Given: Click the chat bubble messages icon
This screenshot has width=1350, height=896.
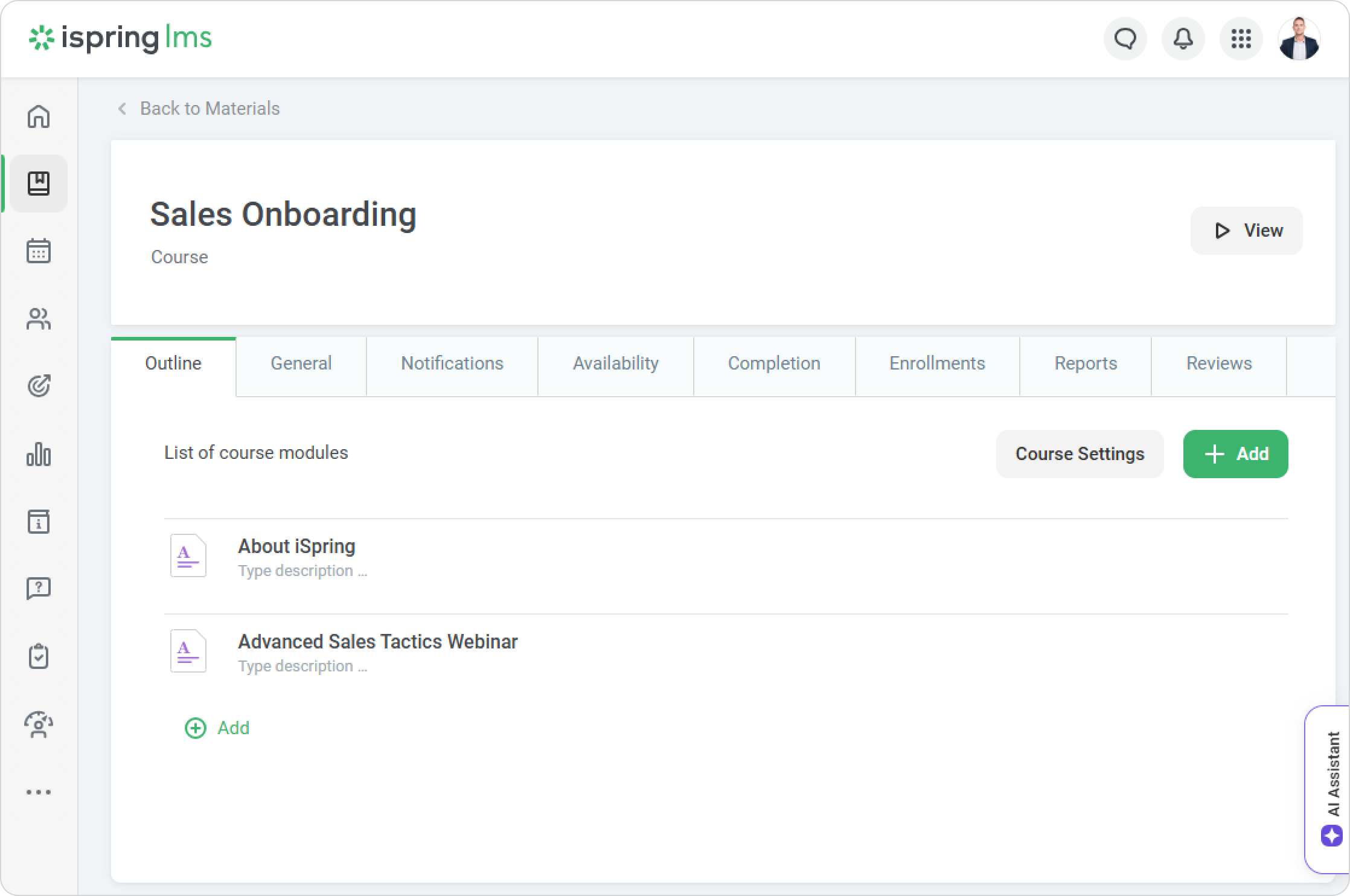Looking at the screenshot, I should tap(1125, 39).
